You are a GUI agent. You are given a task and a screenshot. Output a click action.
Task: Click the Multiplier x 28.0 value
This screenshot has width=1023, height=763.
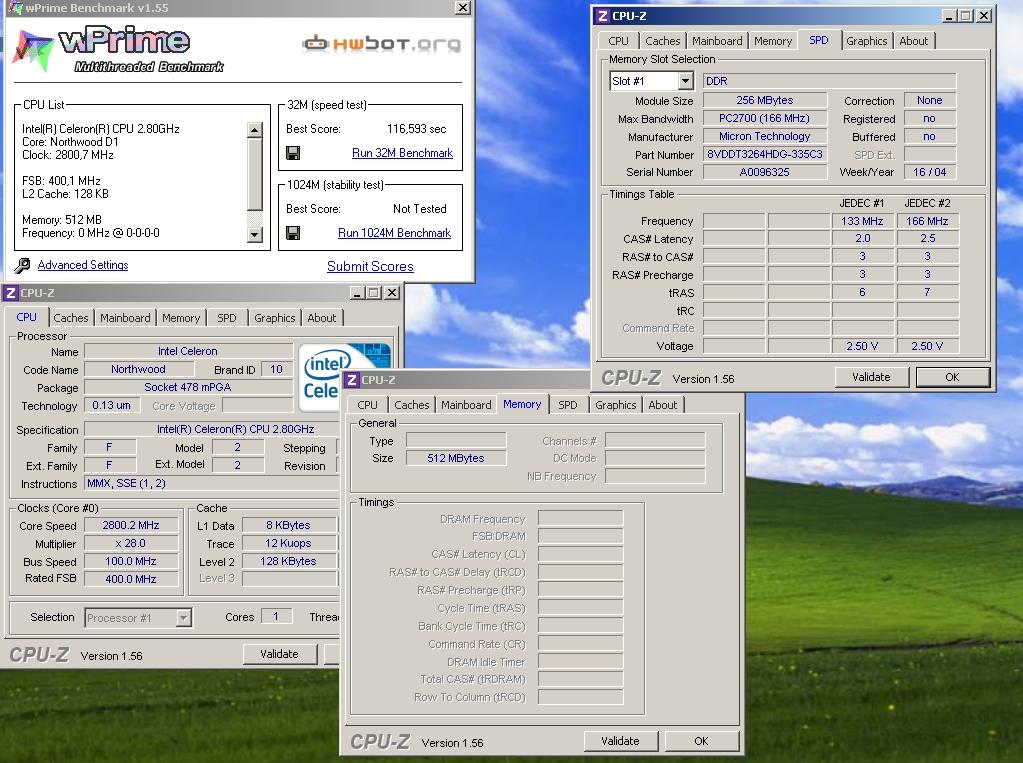tap(131, 543)
